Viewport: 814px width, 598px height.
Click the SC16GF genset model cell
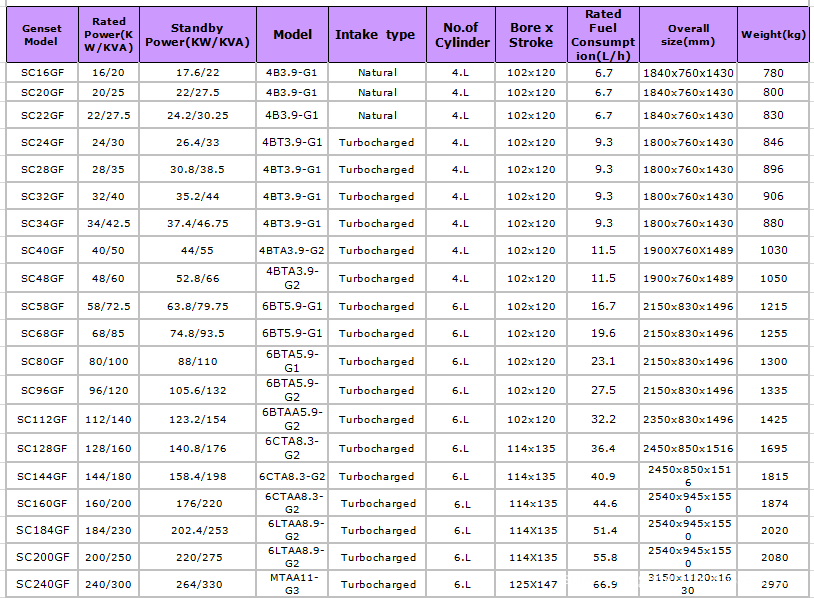tap(42, 73)
